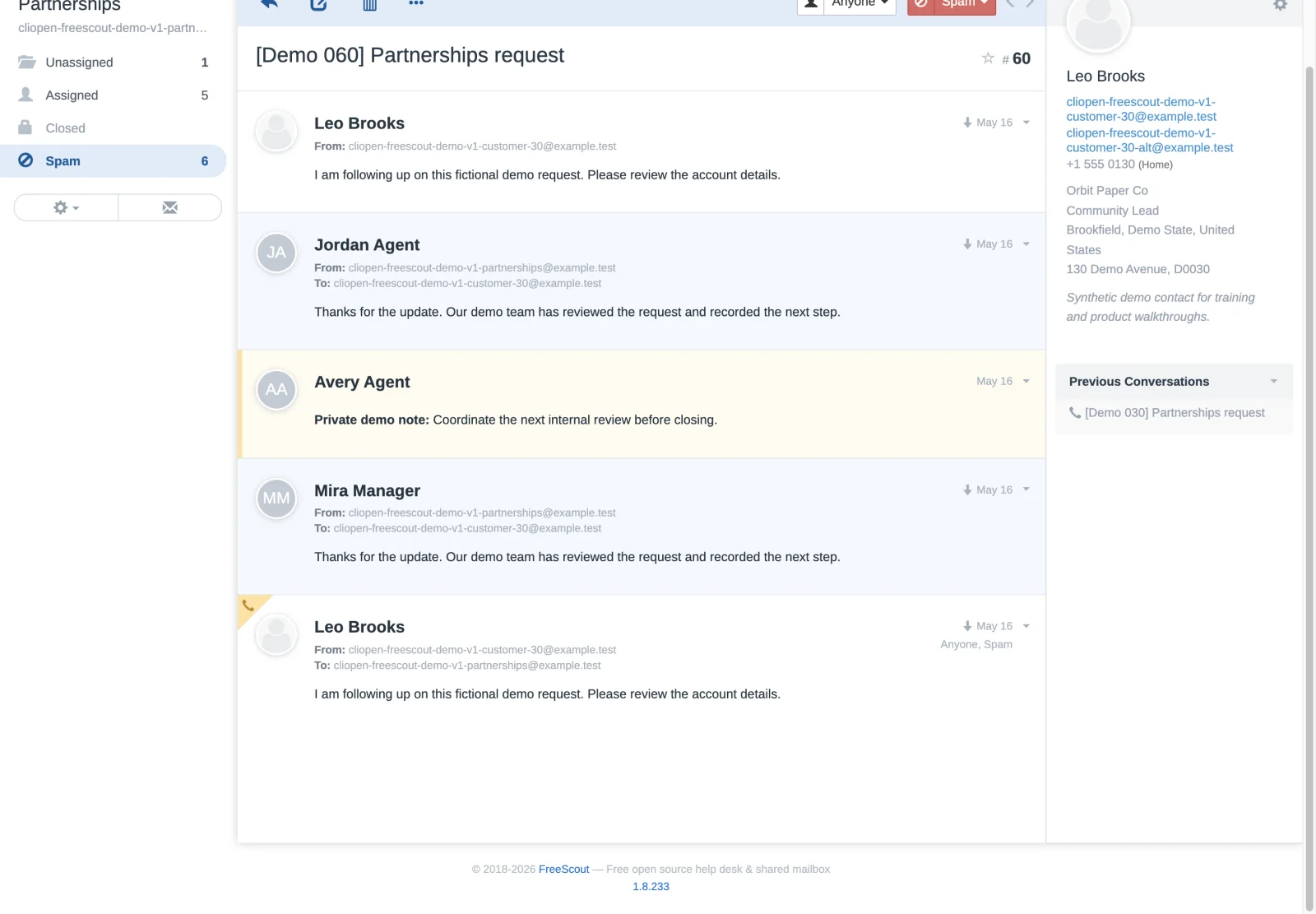The width and height of the screenshot is (1316, 914).
Task: Click the first Leo Brooks thread's avatar
Action: pyautogui.click(x=276, y=131)
